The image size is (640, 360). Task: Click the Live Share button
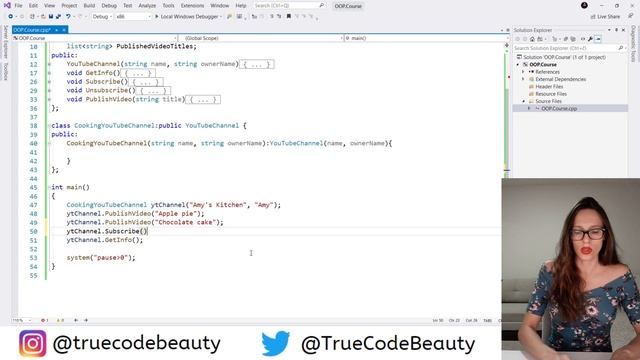(605, 17)
